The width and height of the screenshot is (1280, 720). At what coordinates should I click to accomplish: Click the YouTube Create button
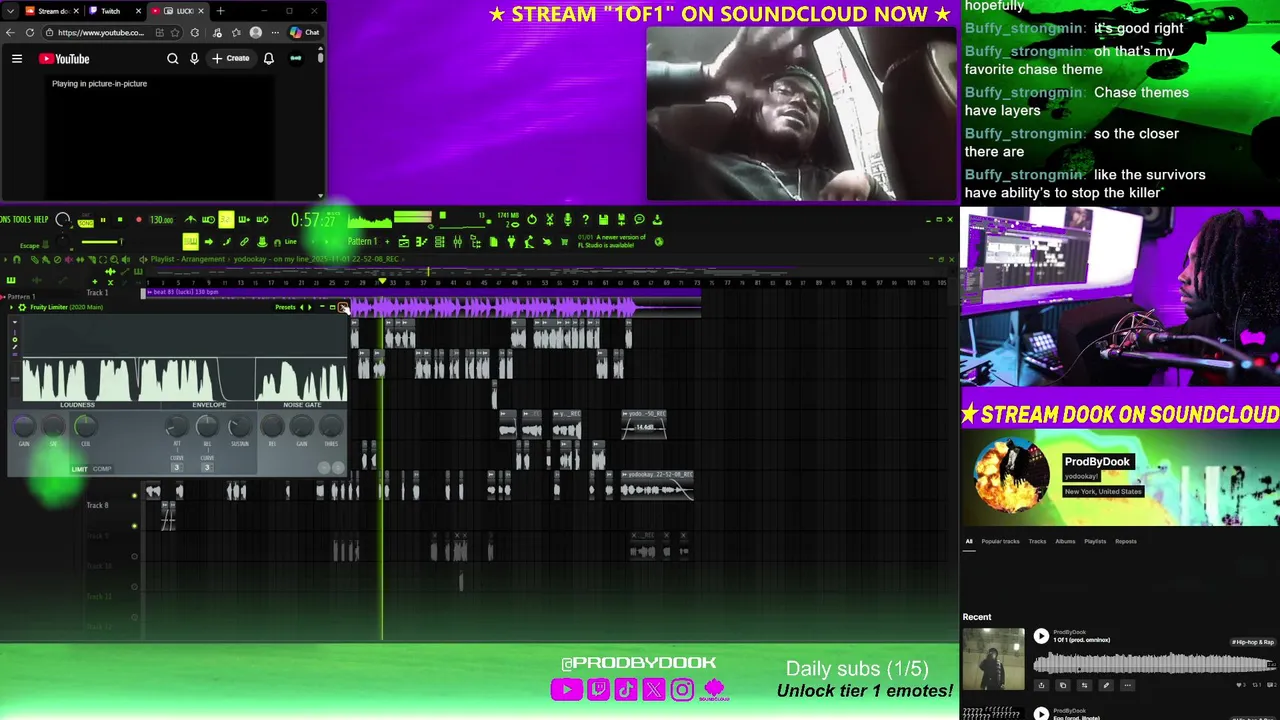(231, 58)
